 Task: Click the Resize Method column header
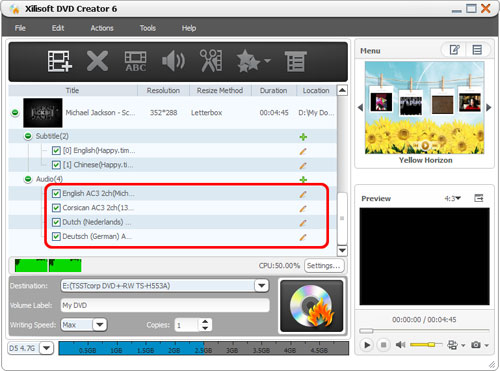(220, 90)
